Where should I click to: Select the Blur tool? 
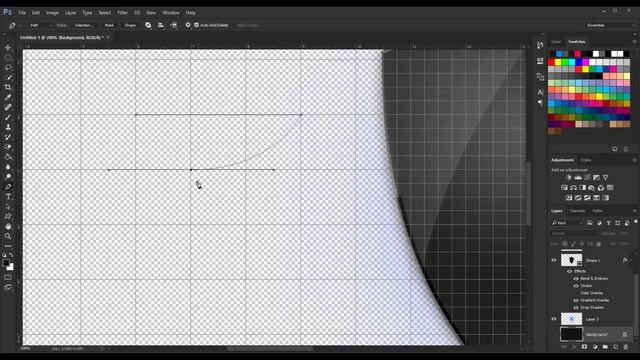click(x=8, y=167)
